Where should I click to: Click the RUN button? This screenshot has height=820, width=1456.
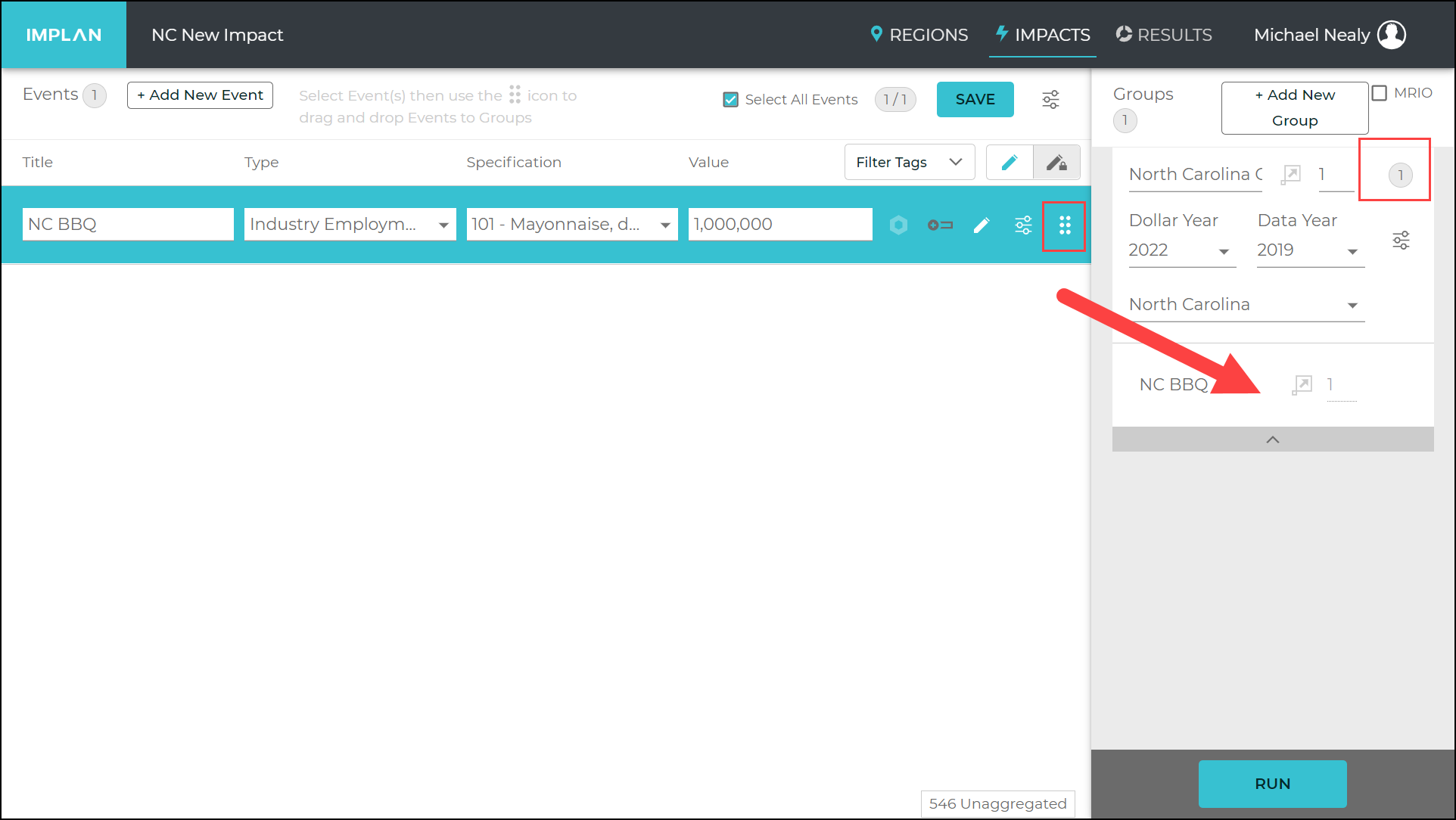[1273, 784]
